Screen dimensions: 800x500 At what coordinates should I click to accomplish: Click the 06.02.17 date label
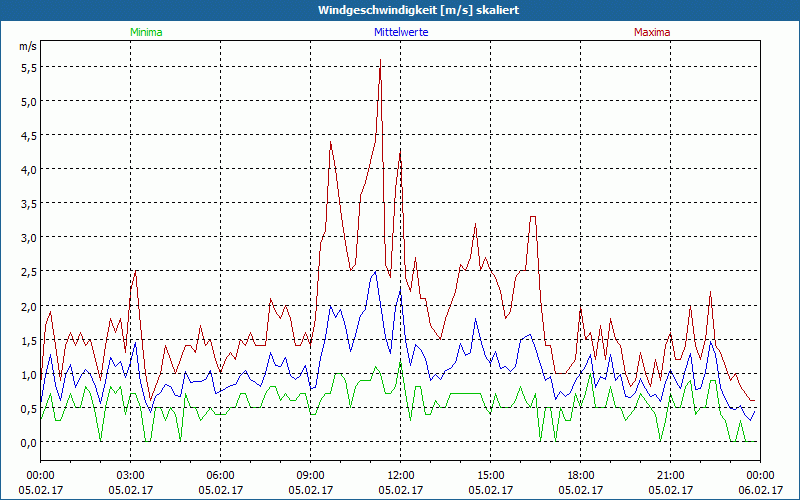(x=760, y=490)
